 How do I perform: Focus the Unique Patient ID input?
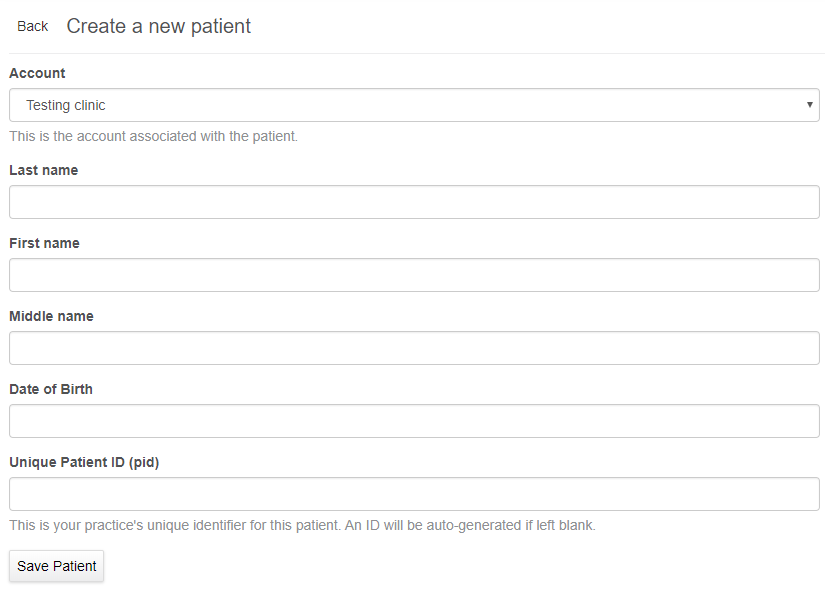click(414, 494)
